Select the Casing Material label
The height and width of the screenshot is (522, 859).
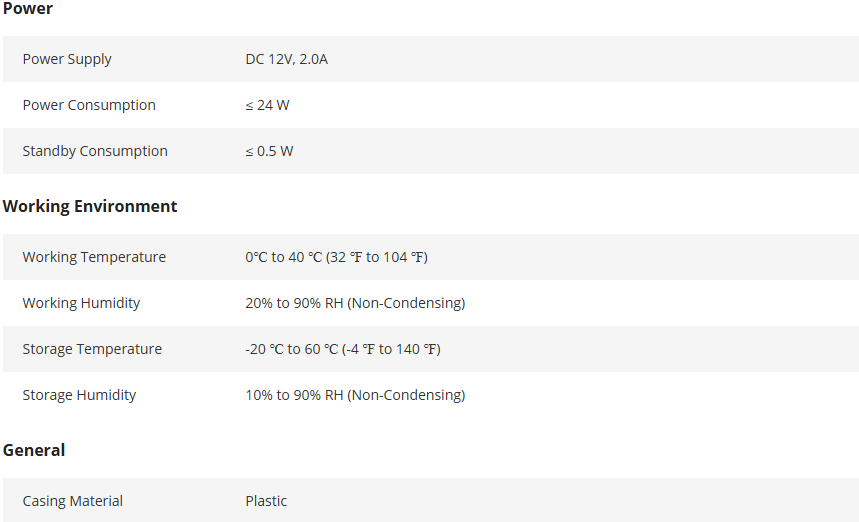coord(73,501)
